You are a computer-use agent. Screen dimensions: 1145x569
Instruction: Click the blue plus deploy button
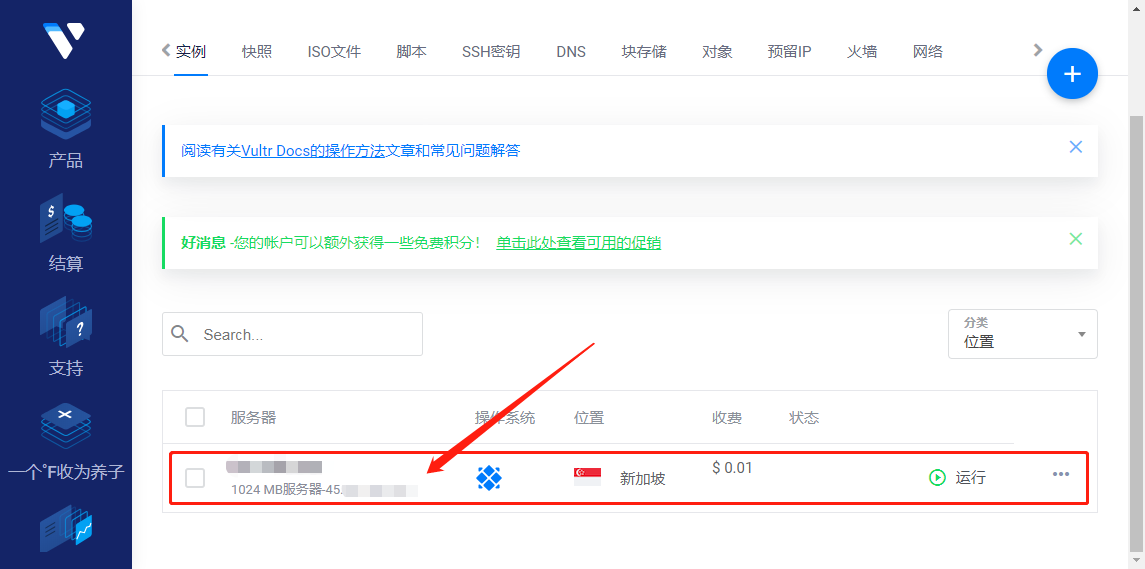[1072, 74]
